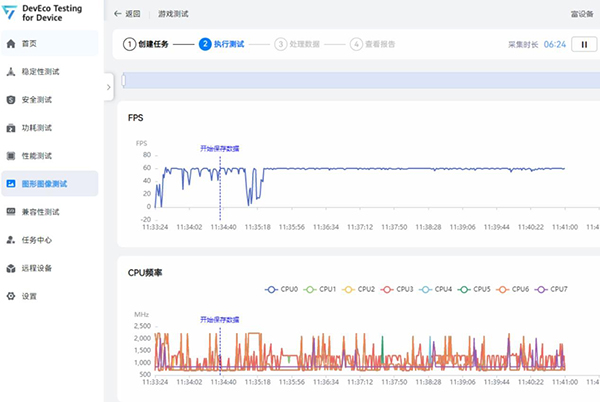Open the 性能测试 sidebar icon
This screenshot has width=600, height=402.
point(11,156)
